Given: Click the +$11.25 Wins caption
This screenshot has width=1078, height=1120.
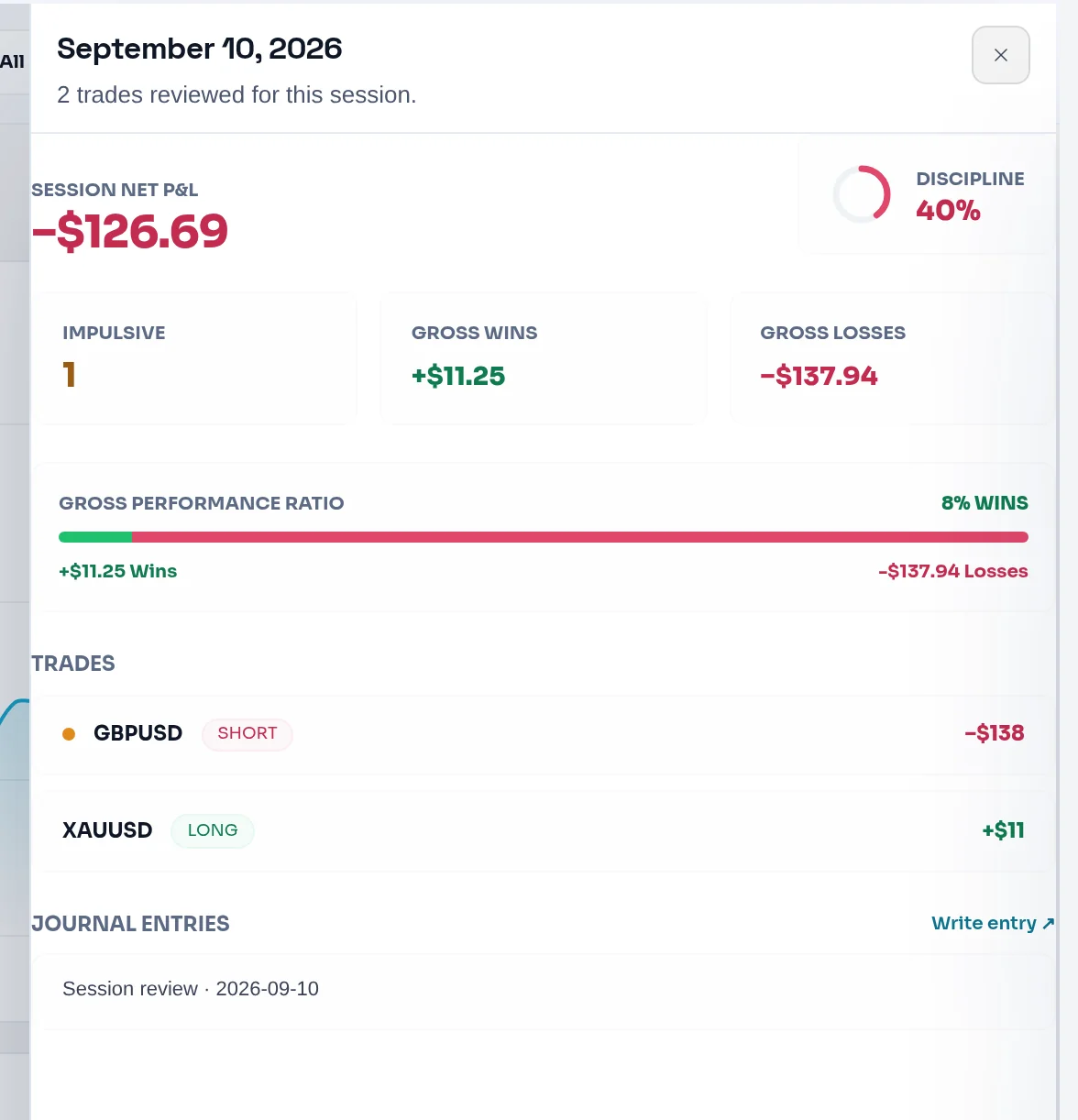Looking at the screenshot, I should tap(118, 571).
